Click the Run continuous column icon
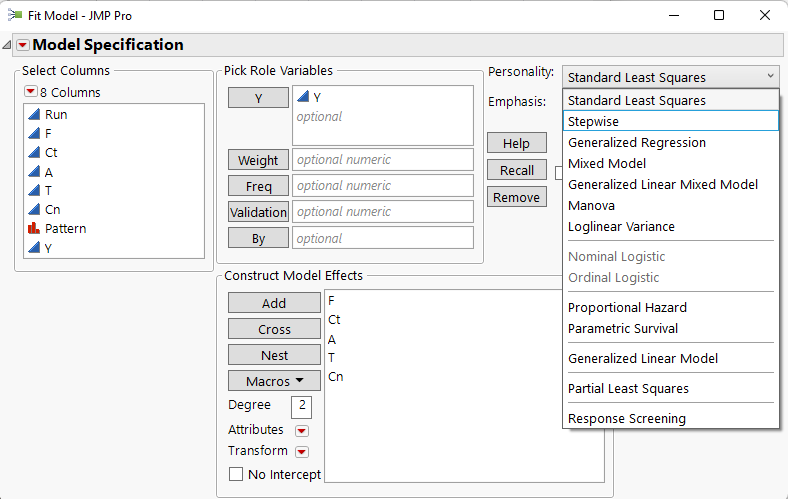This screenshot has height=499, width=788. pyautogui.click(x=33, y=115)
